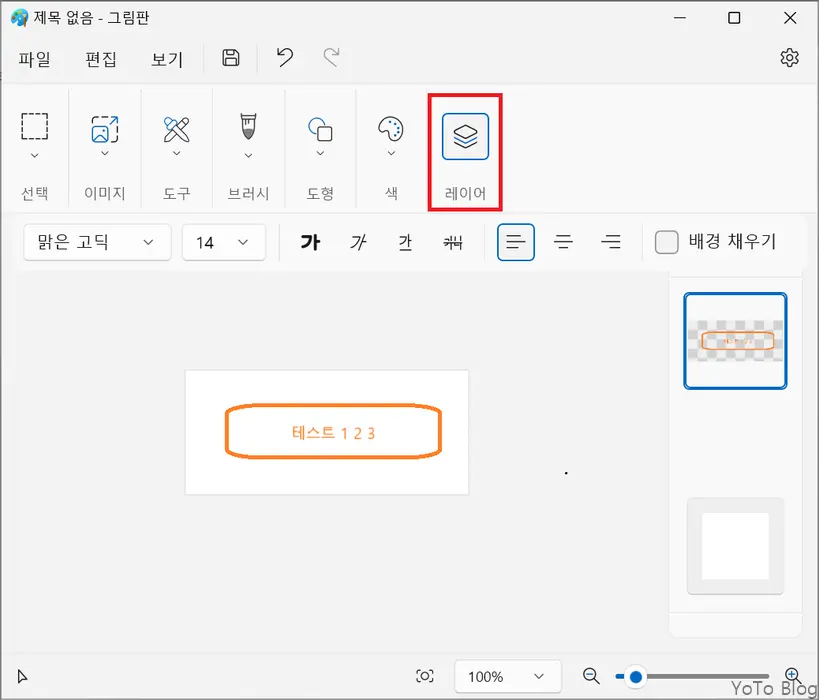Click the zoom out magnifier button
This screenshot has width=819, height=700.
590,676
